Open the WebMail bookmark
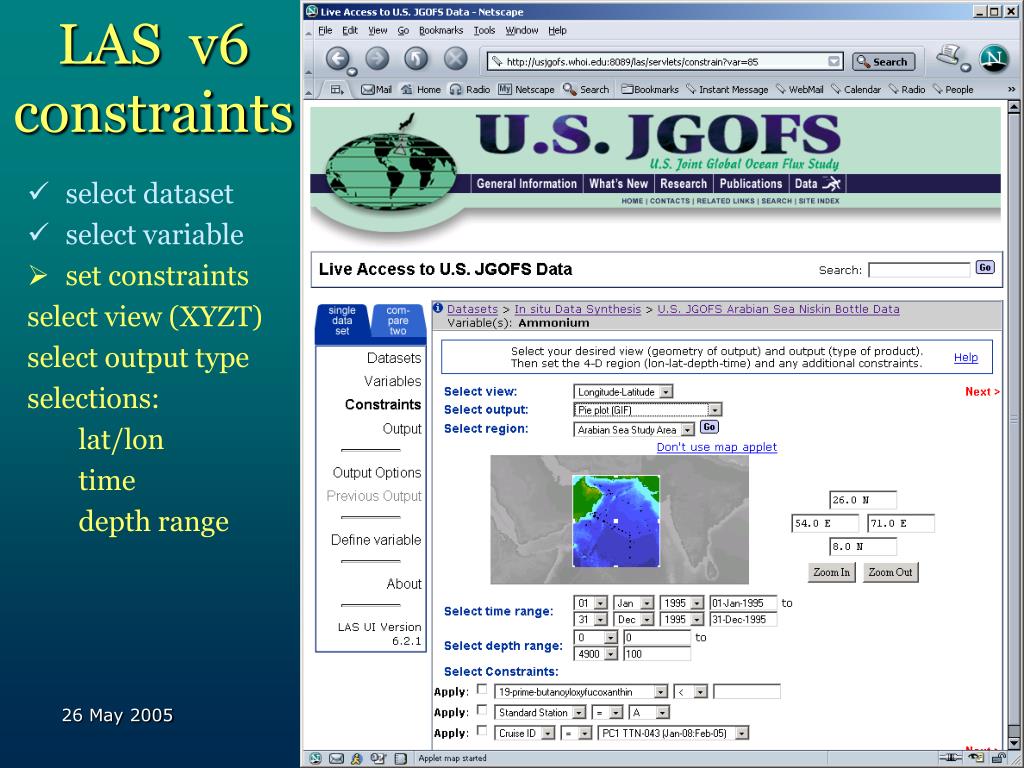Screen dimensions: 1024x768 tap(800, 89)
